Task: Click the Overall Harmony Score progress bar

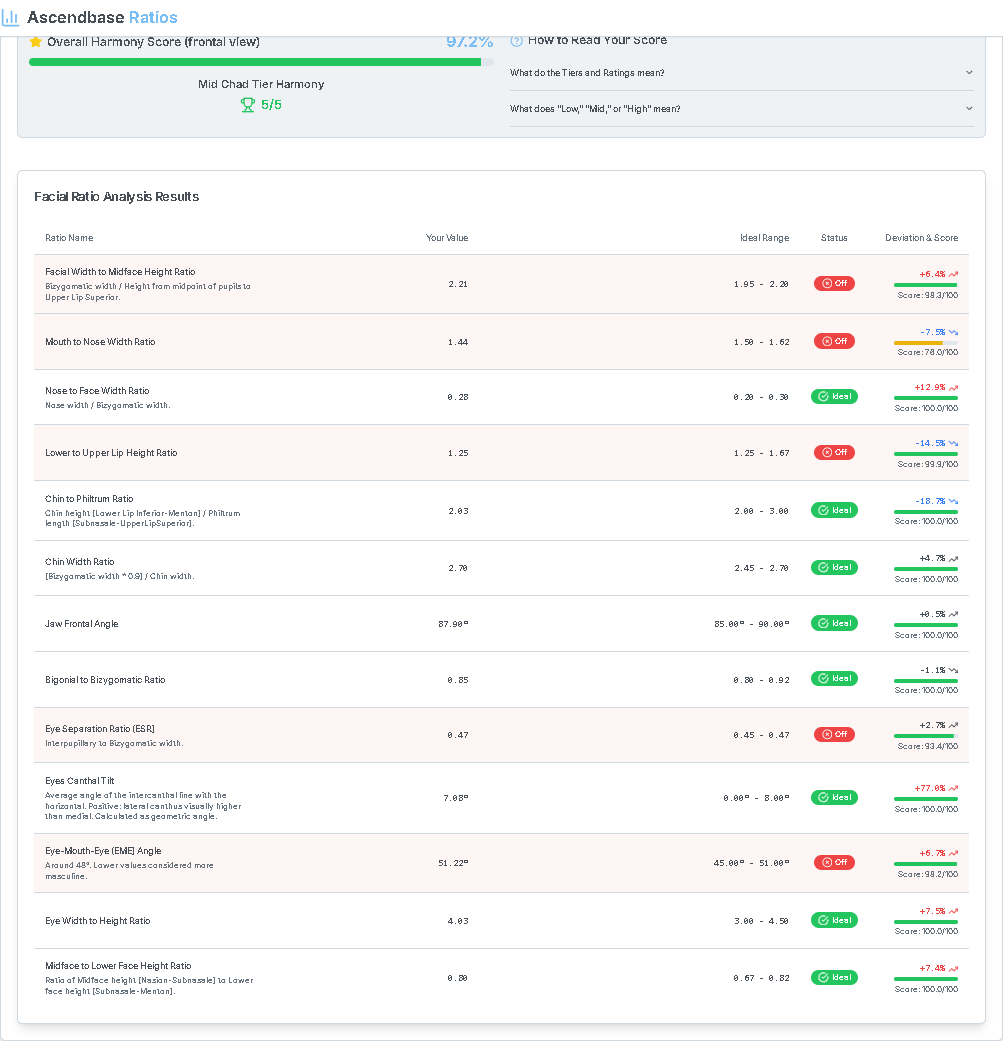Action: 255,62
